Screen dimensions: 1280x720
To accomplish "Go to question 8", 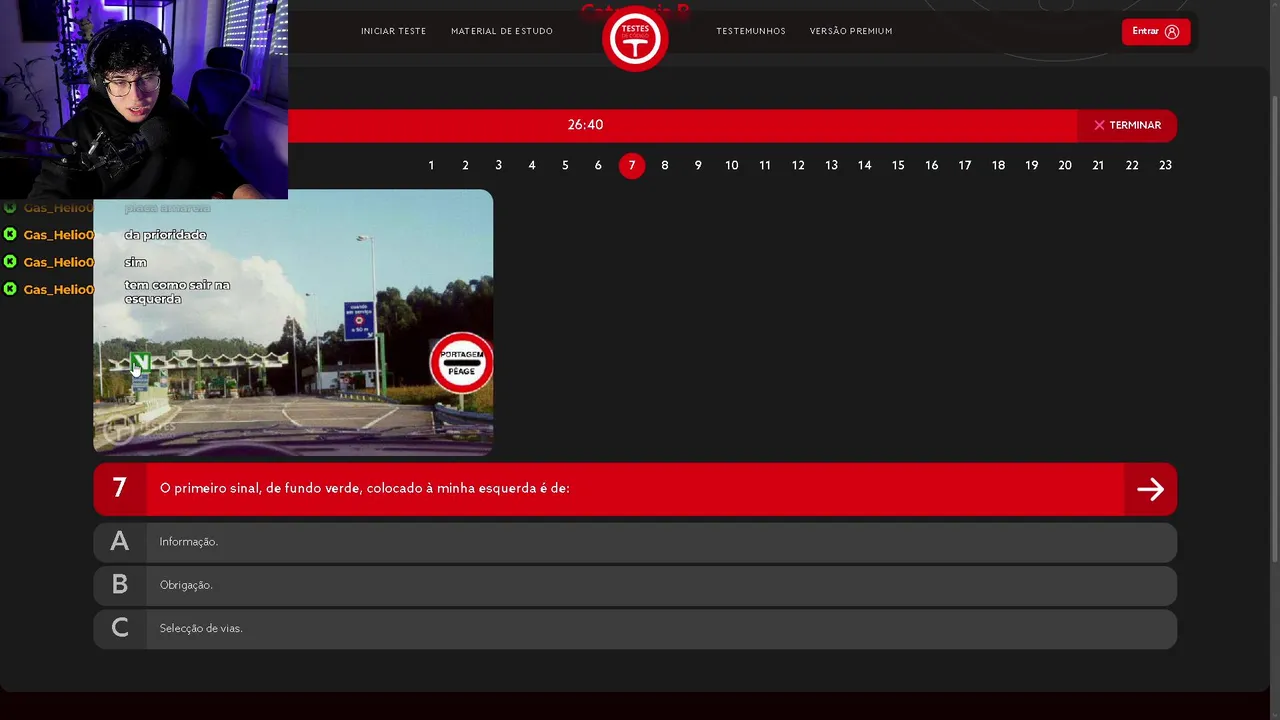I will click(665, 166).
